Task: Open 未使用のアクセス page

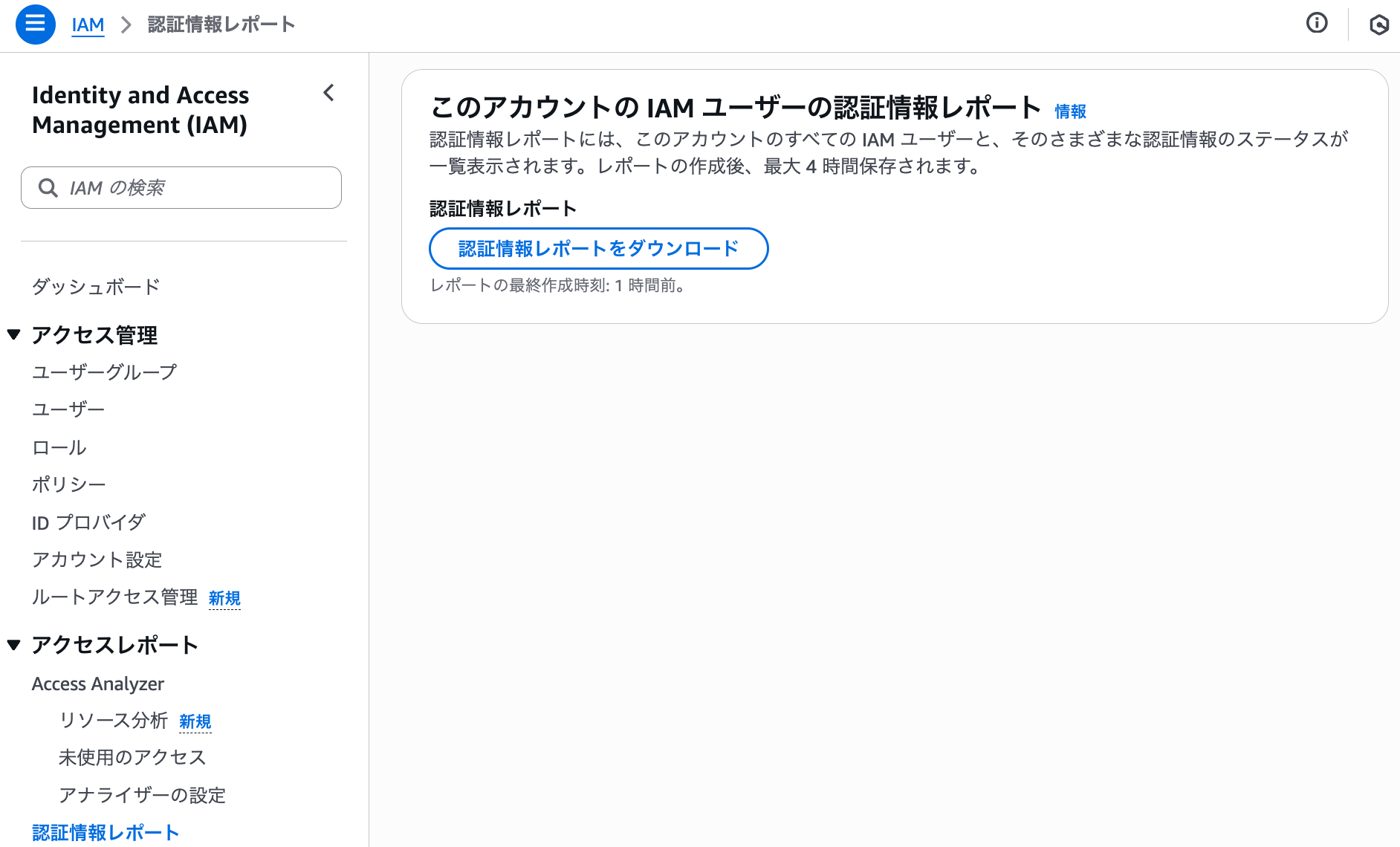Action: pos(132,758)
